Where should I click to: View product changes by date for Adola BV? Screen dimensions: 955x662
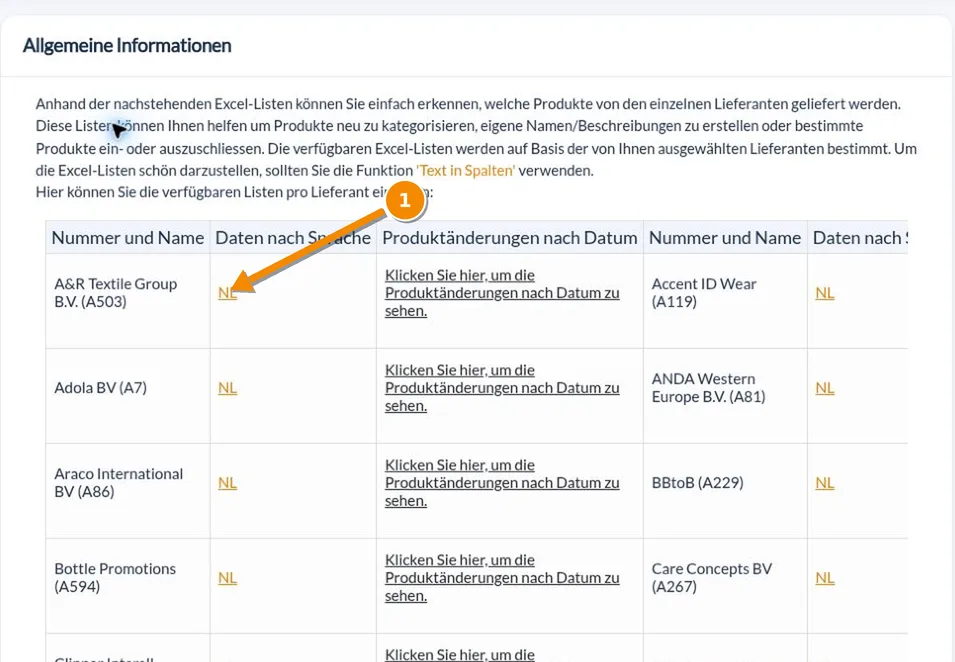coord(502,388)
